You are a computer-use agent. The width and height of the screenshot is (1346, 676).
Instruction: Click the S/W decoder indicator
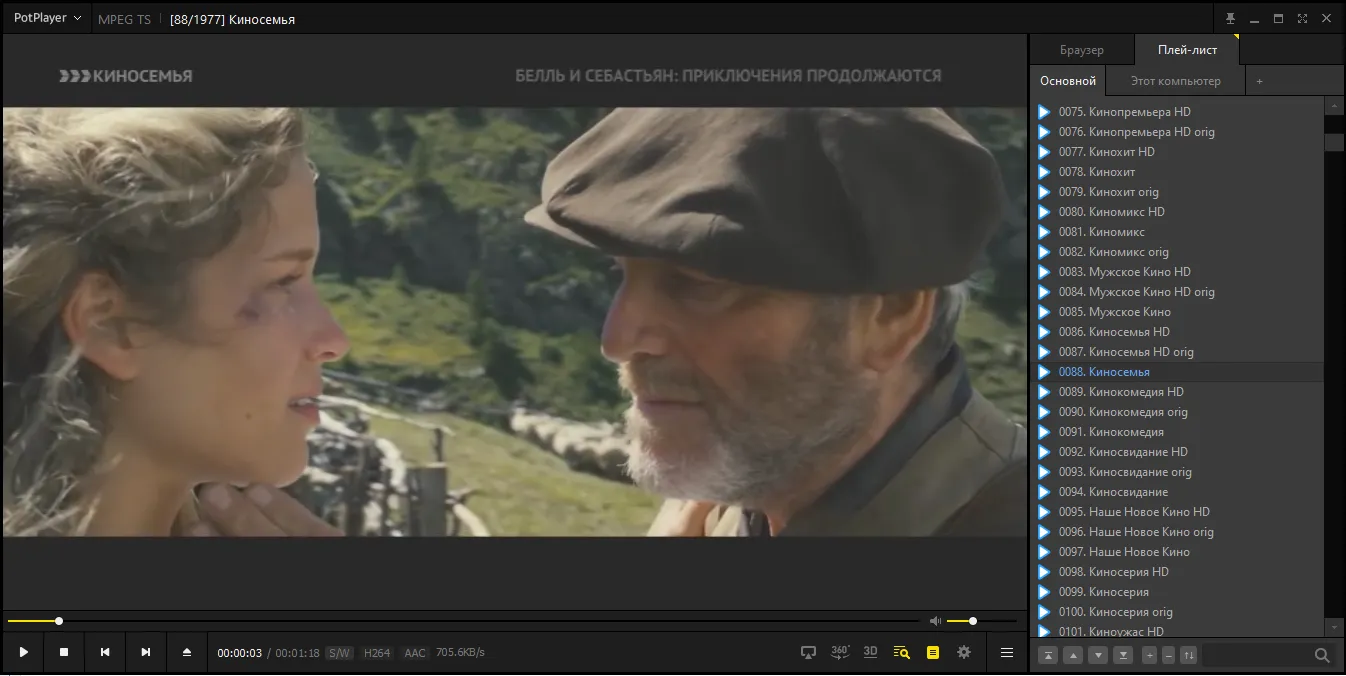tap(339, 653)
